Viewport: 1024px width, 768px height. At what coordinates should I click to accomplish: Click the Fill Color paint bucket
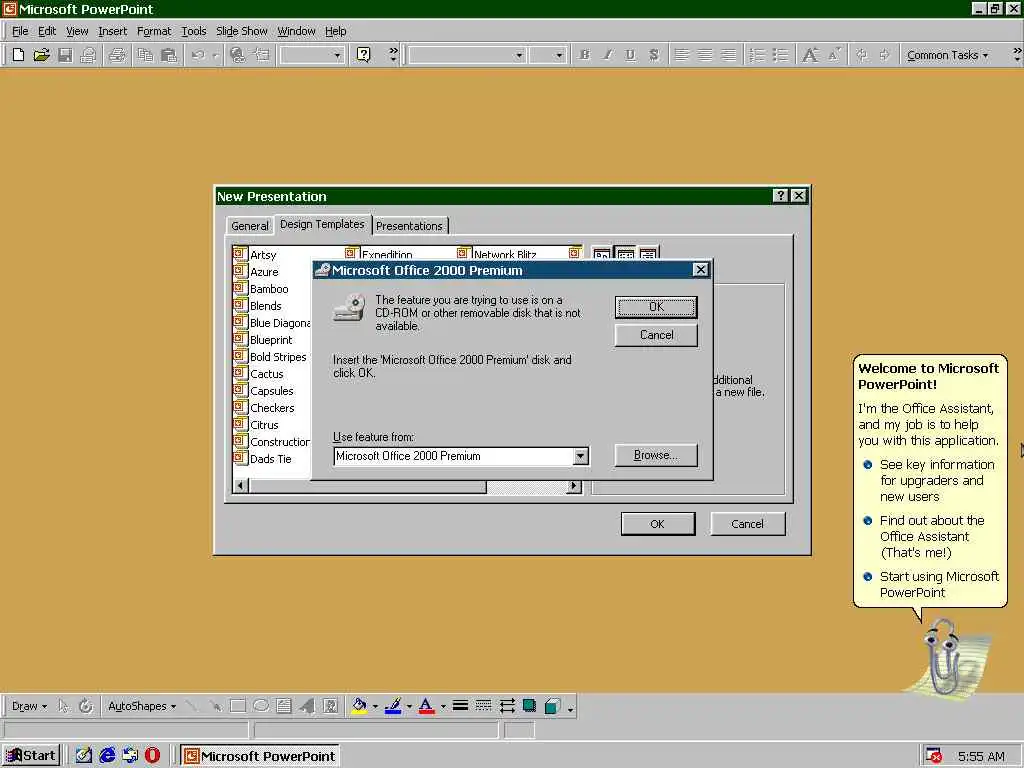click(359, 706)
